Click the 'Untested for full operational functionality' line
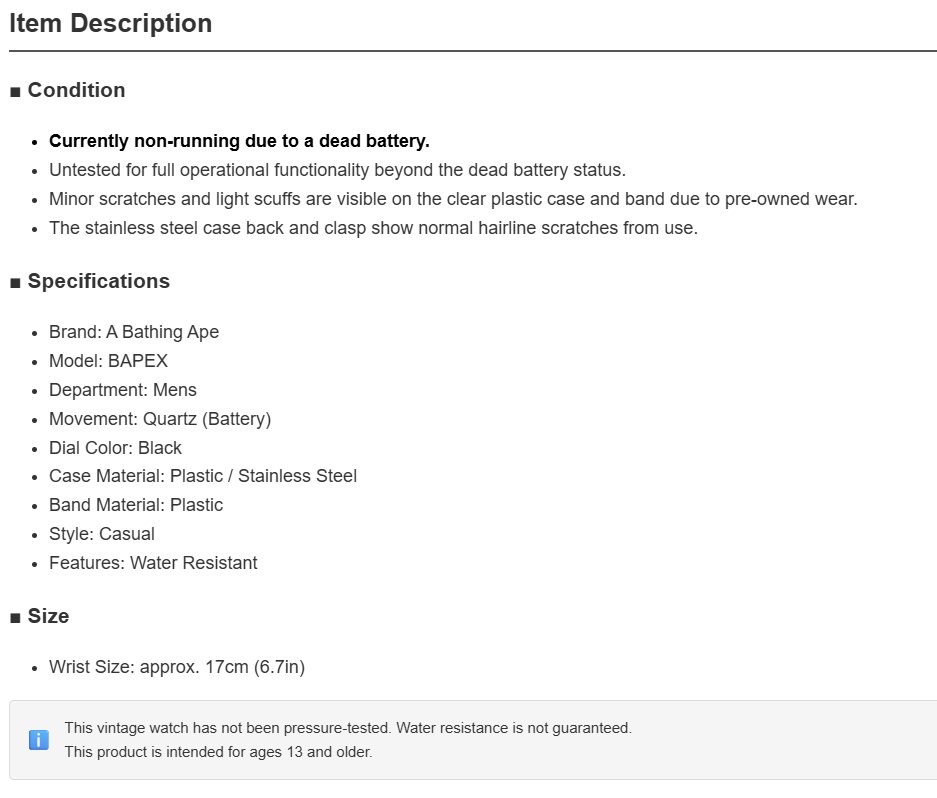The width and height of the screenshot is (937, 798). pos(337,170)
